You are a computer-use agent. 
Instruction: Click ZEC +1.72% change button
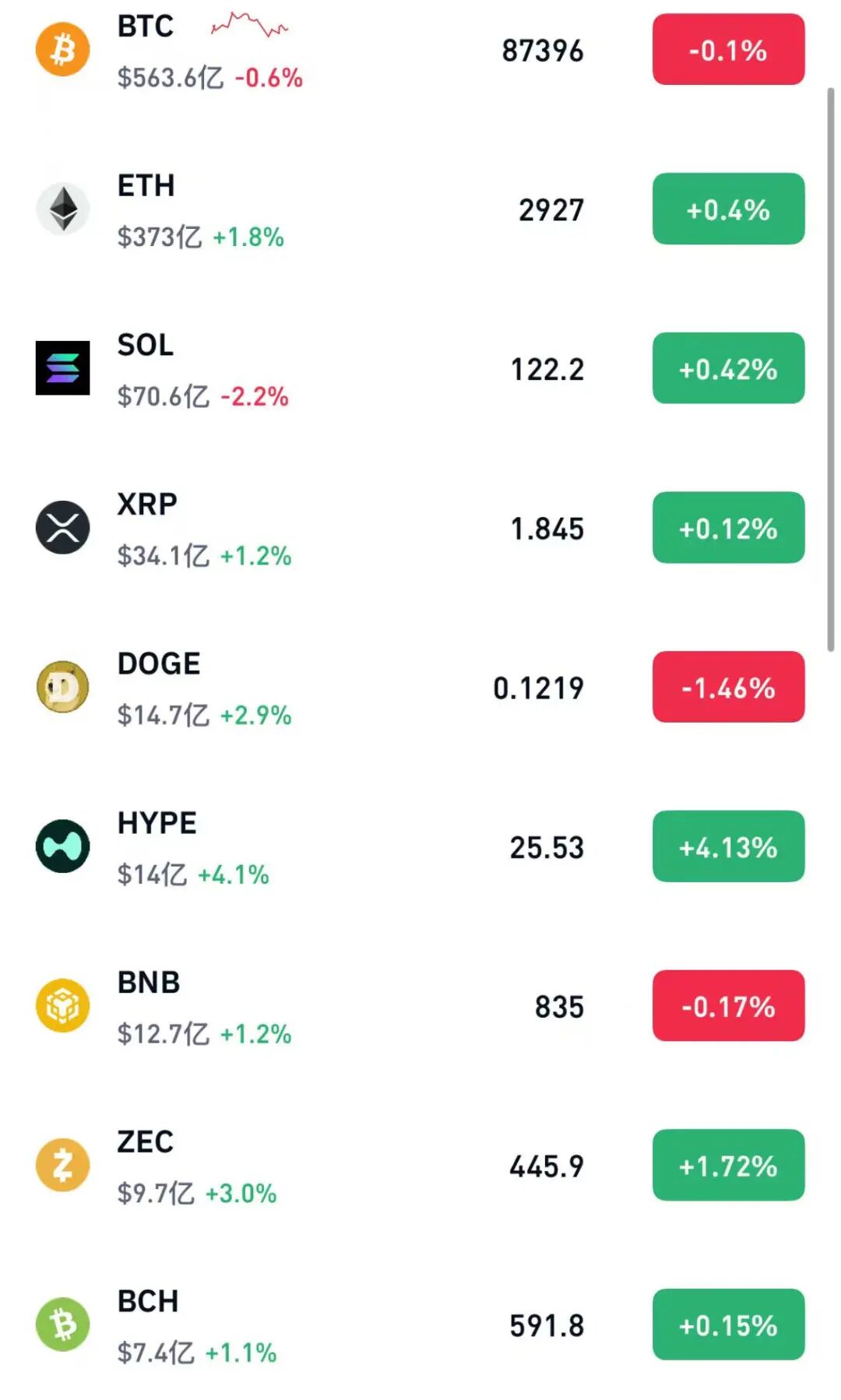728,1165
